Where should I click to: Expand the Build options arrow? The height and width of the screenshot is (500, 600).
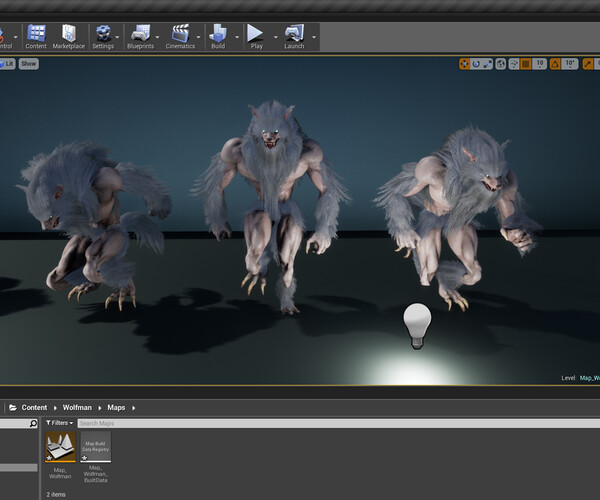pos(237,37)
